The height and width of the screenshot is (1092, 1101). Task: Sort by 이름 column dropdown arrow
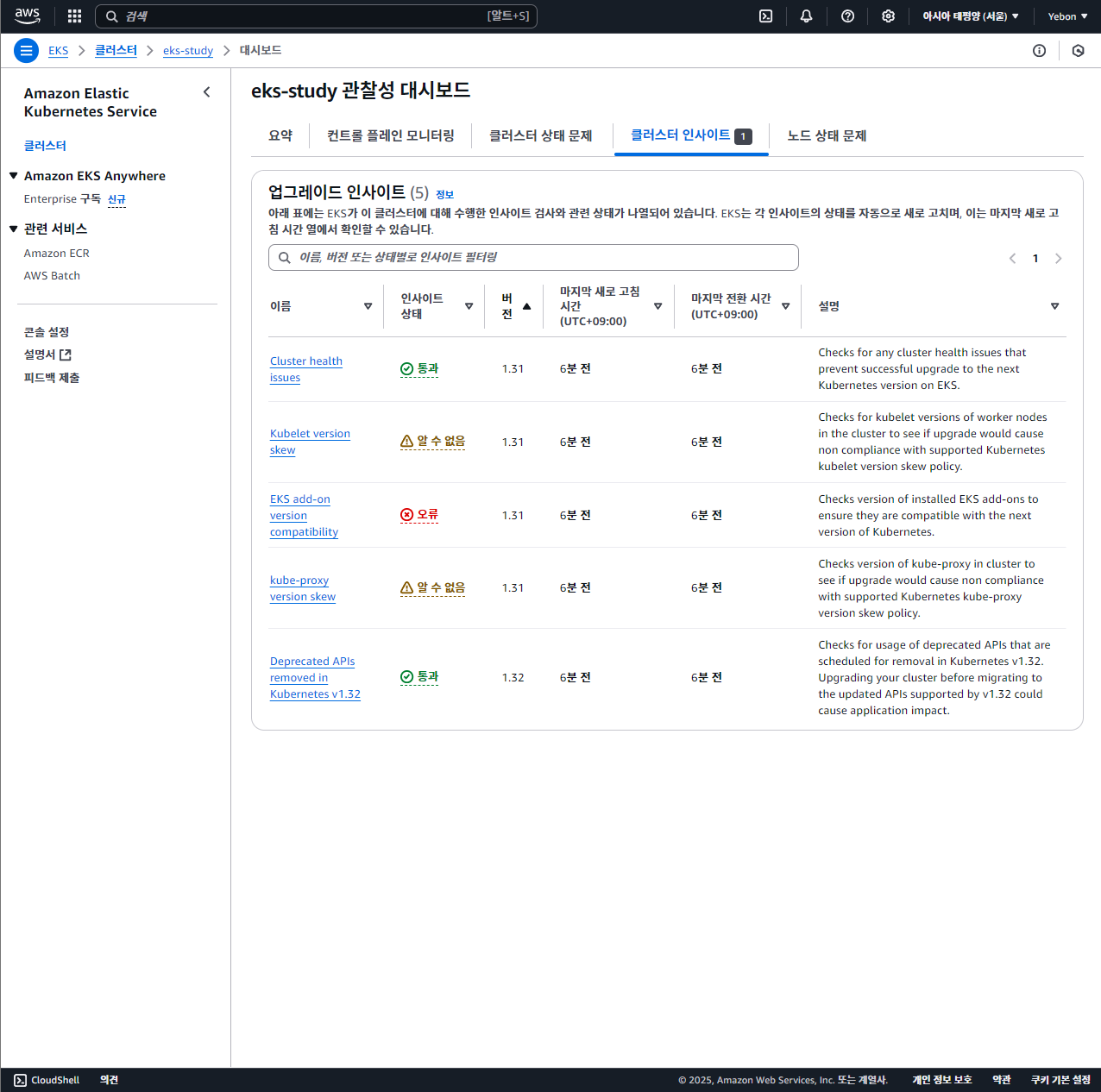(x=368, y=306)
